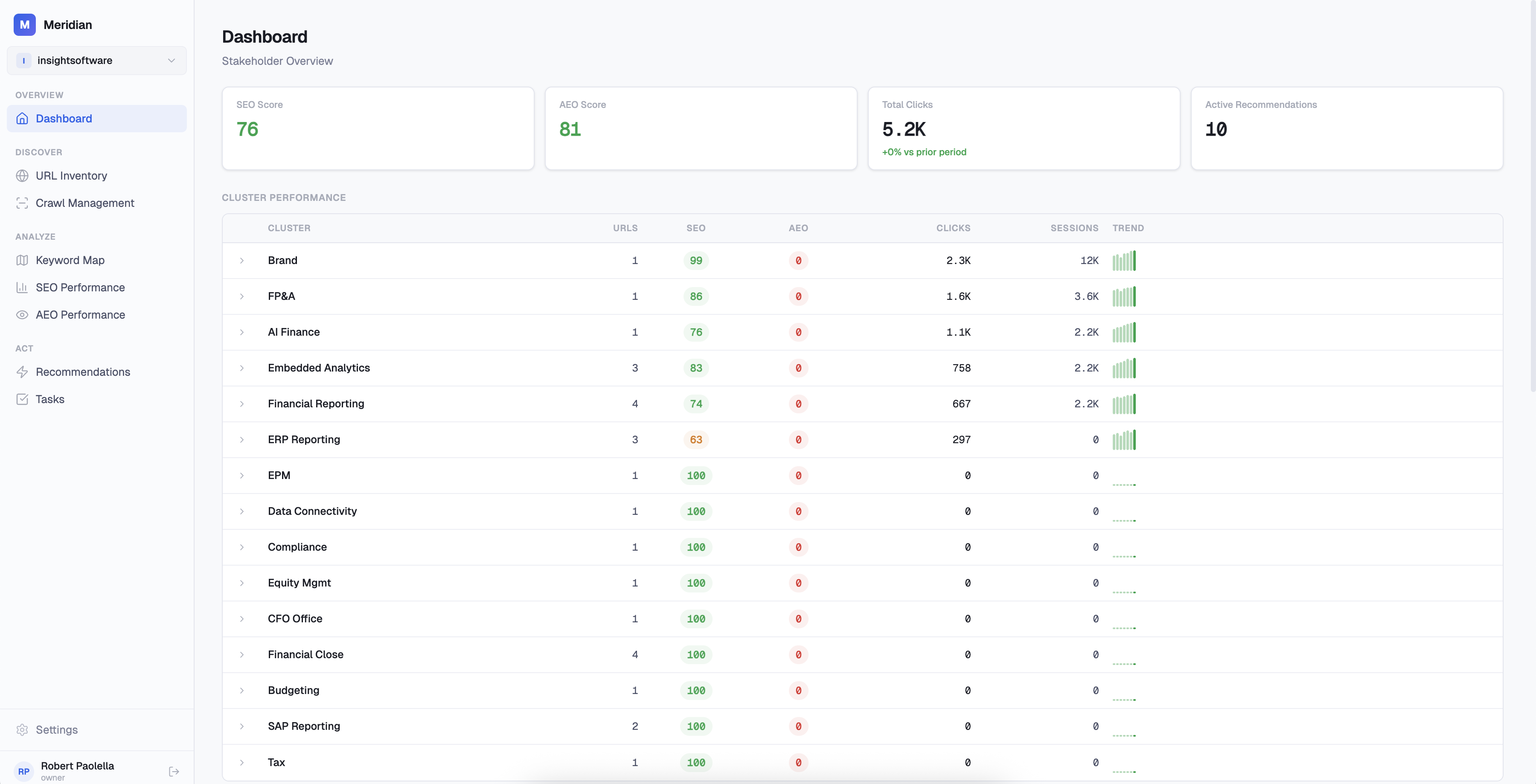
Task: Expand the Compliance cluster row
Action: point(242,547)
